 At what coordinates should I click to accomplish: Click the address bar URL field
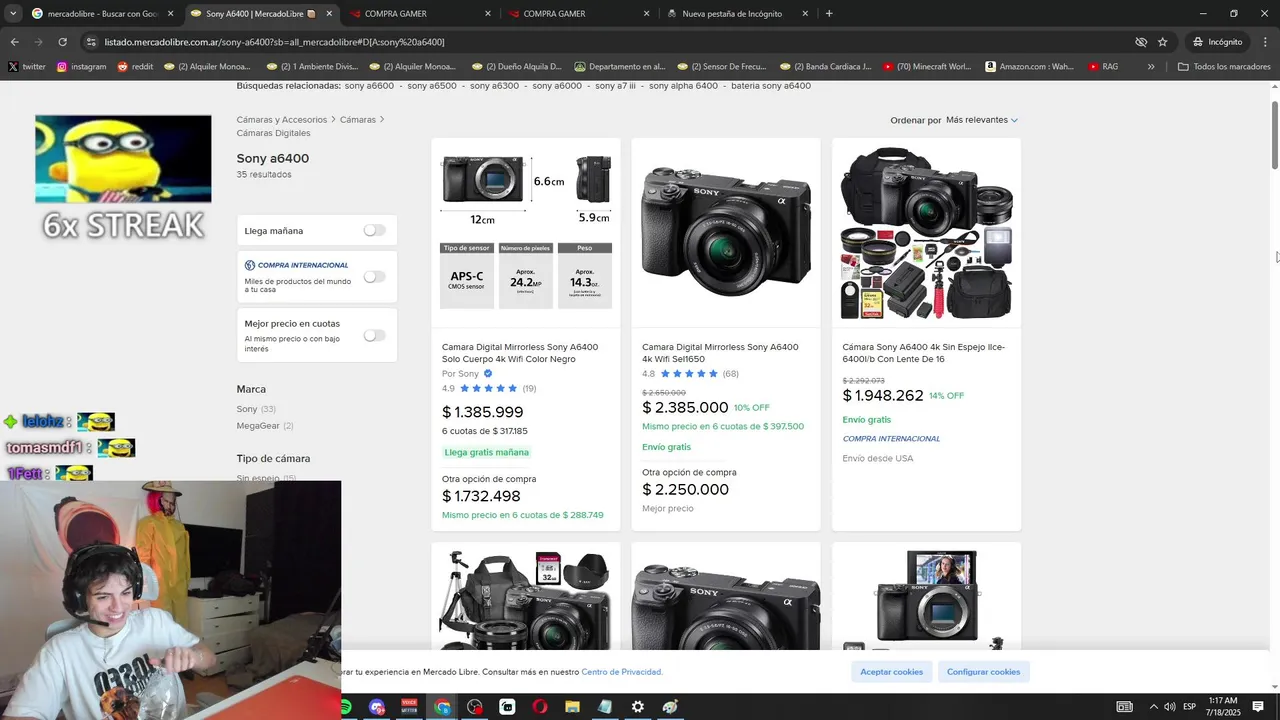(x=610, y=42)
